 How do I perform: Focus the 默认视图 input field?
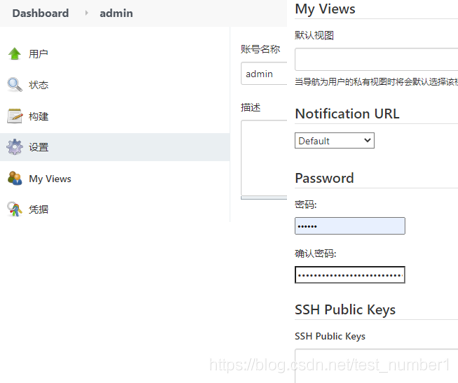376,59
